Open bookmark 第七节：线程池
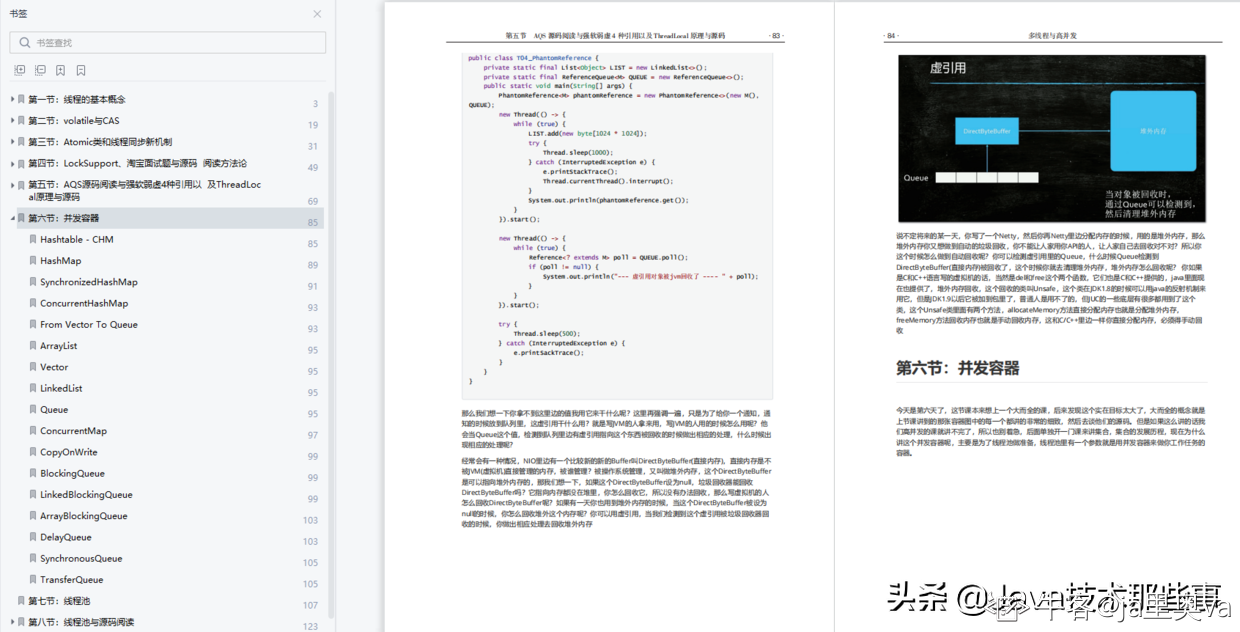The height and width of the screenshot is (632, 1240). (x=59, y=601)
